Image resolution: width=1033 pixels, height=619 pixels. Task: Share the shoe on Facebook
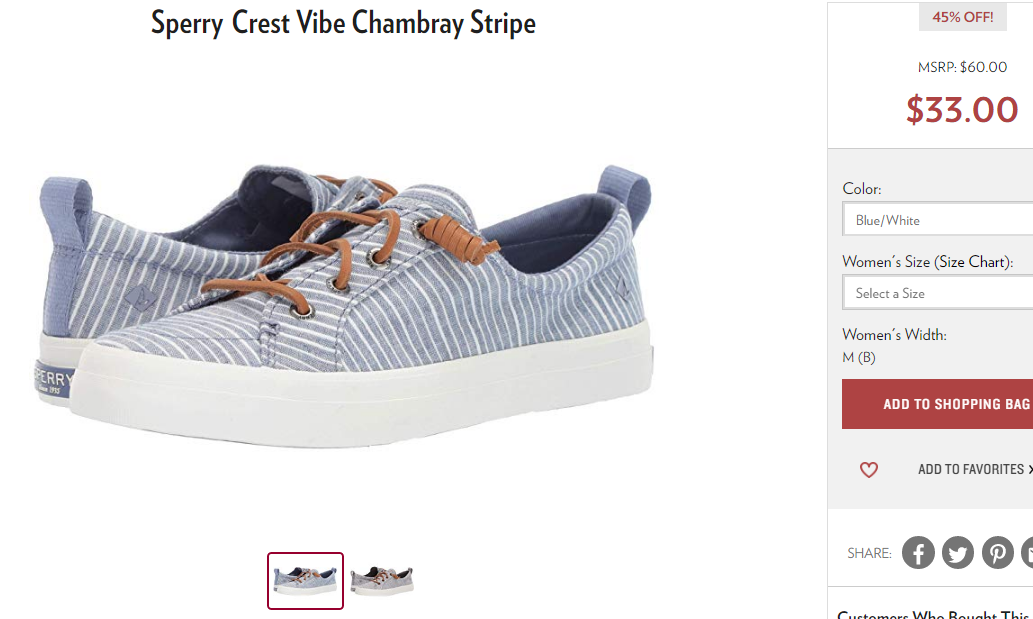(918, 552)
